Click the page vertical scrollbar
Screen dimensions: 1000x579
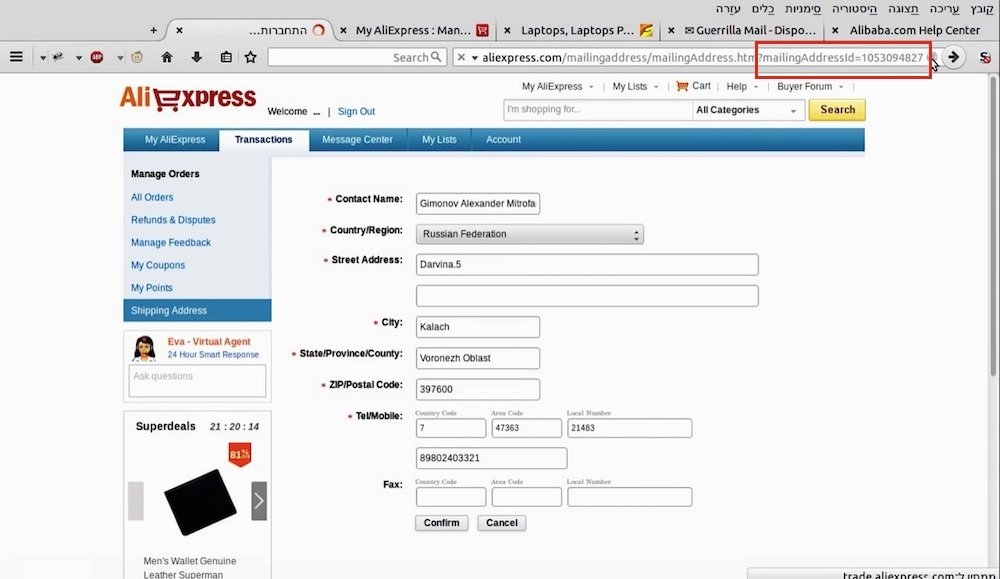[x=994, y=226]
